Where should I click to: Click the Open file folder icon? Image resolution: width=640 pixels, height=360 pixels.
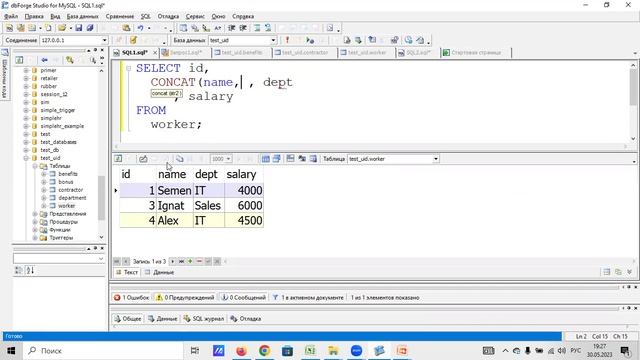[x=62, y=28]
